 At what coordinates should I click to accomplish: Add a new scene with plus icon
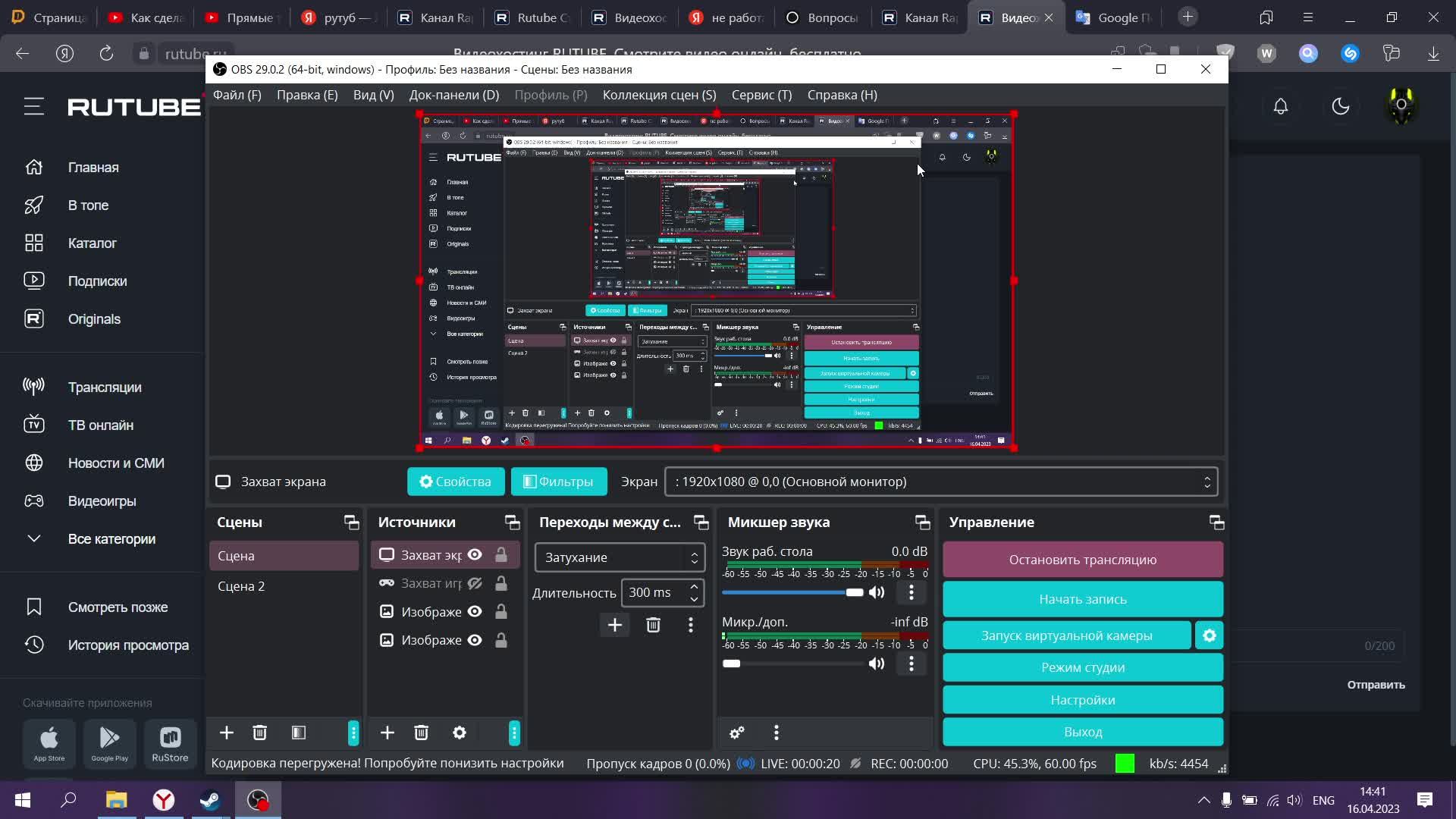tap(226, 733)
